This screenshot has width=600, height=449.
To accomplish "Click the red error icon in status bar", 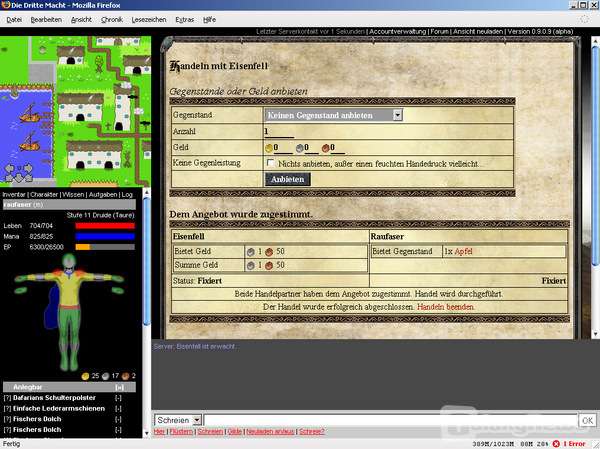I will tap(556, 444).
